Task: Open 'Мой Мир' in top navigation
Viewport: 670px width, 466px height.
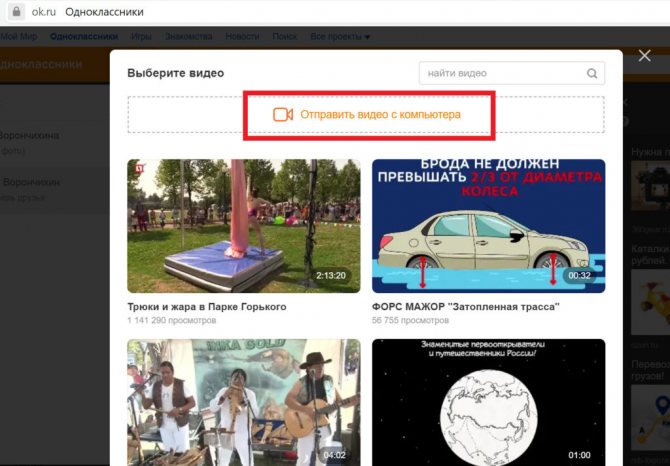Action: tap(19, 37)
